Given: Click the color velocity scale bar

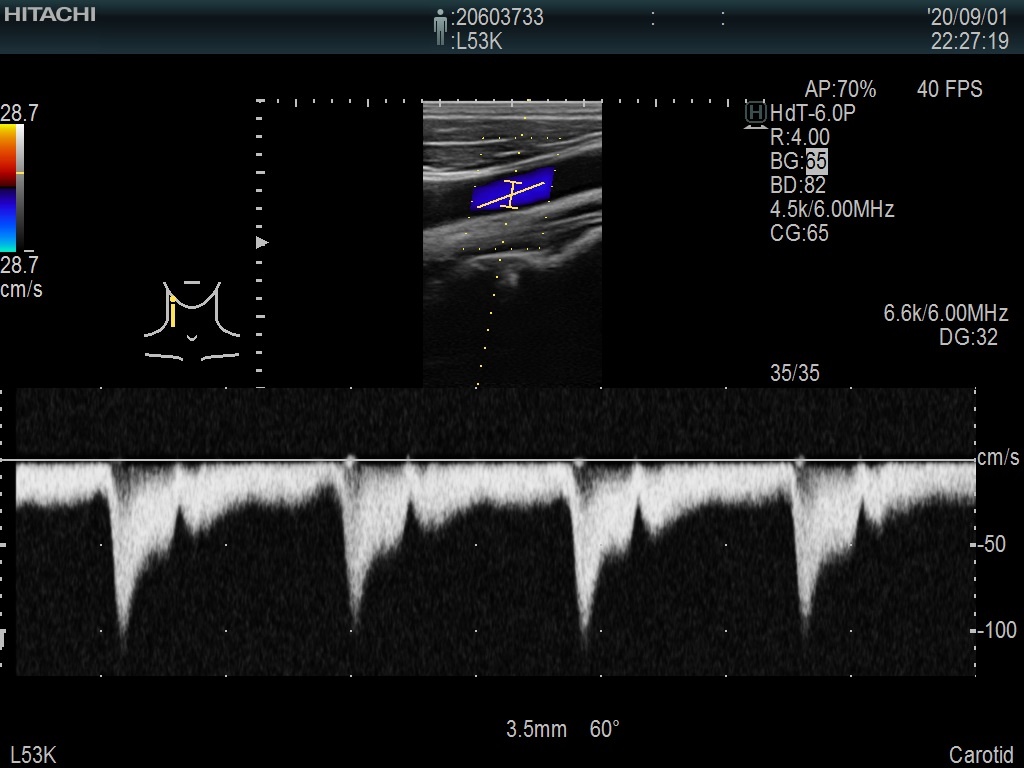Looking at the screenshot, I should pyautogui.click(x=9, y=188).
